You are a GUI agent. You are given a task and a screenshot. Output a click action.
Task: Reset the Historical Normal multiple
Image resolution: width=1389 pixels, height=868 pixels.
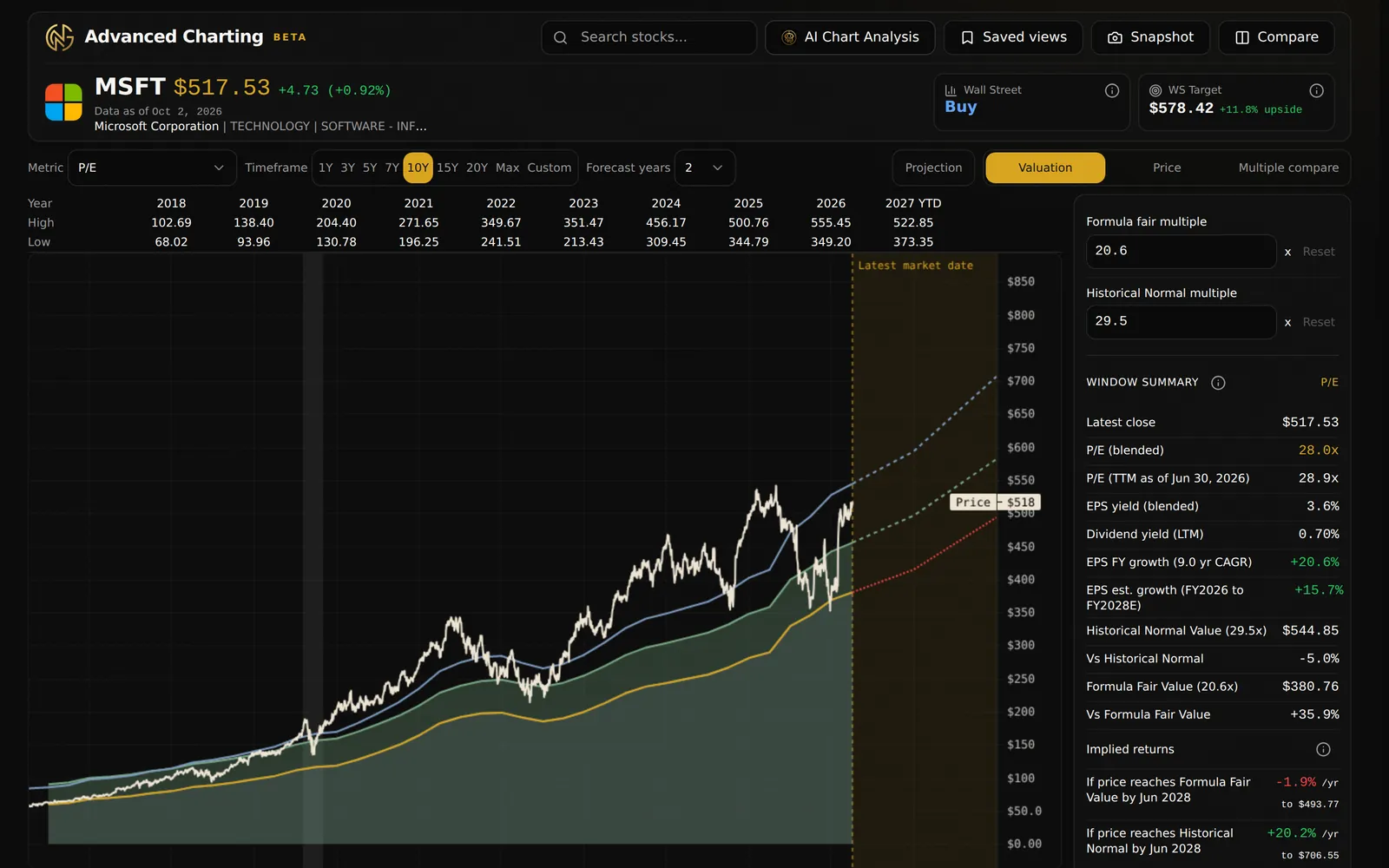1319,322
